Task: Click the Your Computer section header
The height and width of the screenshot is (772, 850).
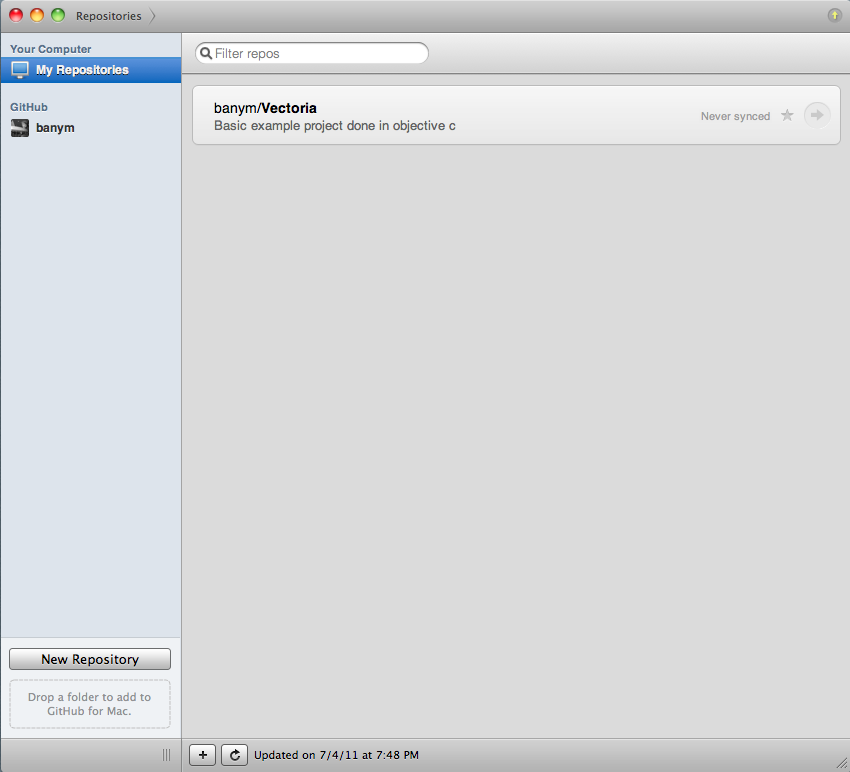Action: [x=50, y=49]
